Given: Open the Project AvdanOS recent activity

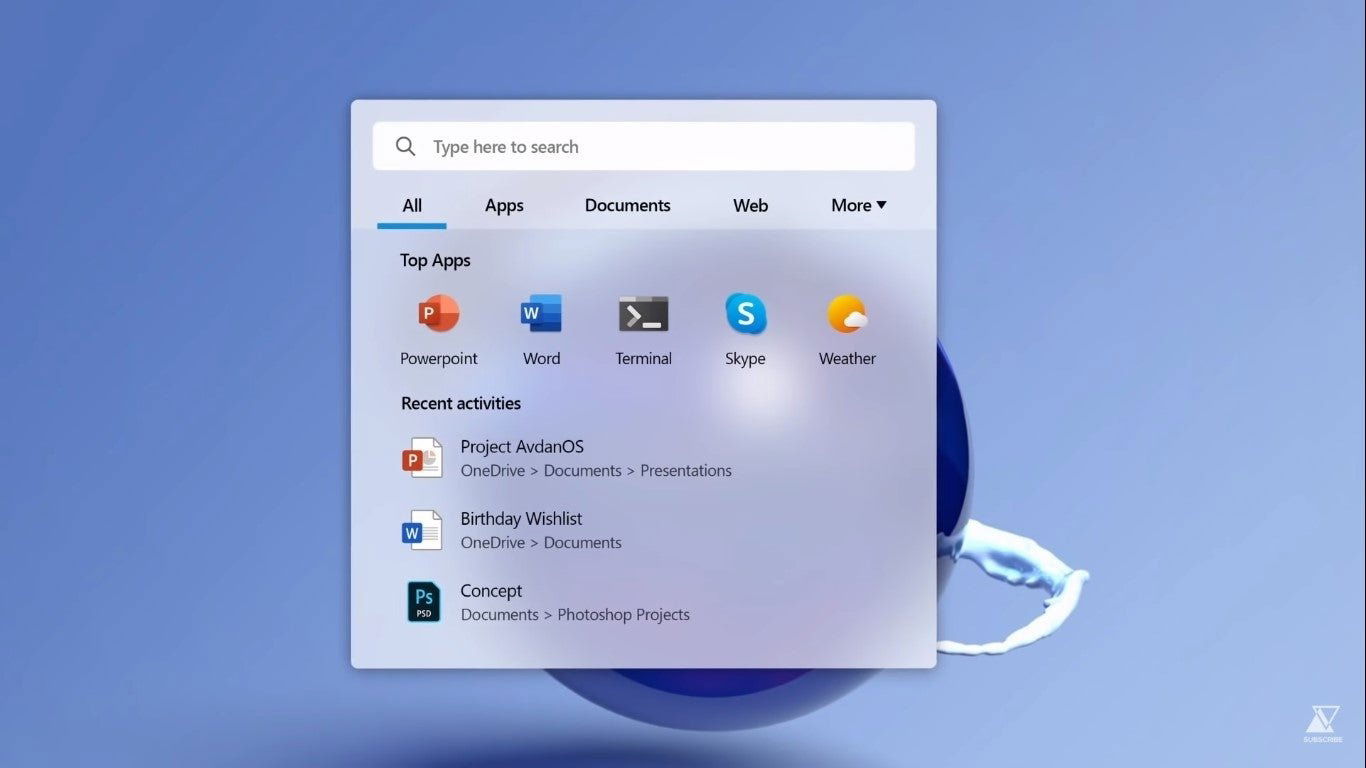Looking at the screenshot, I should [566, 458].
